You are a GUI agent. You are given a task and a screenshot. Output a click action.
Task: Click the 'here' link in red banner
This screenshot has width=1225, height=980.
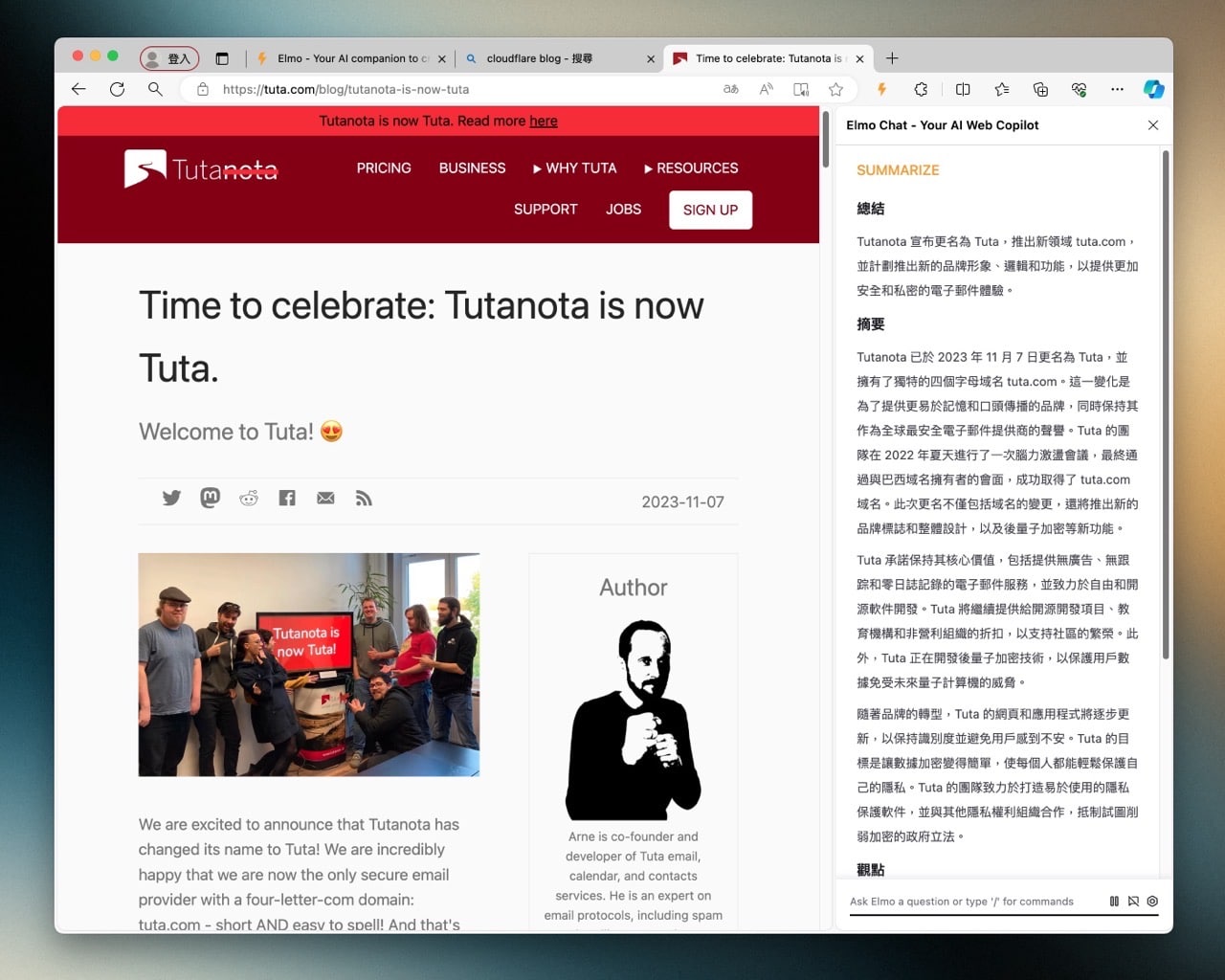543,121
